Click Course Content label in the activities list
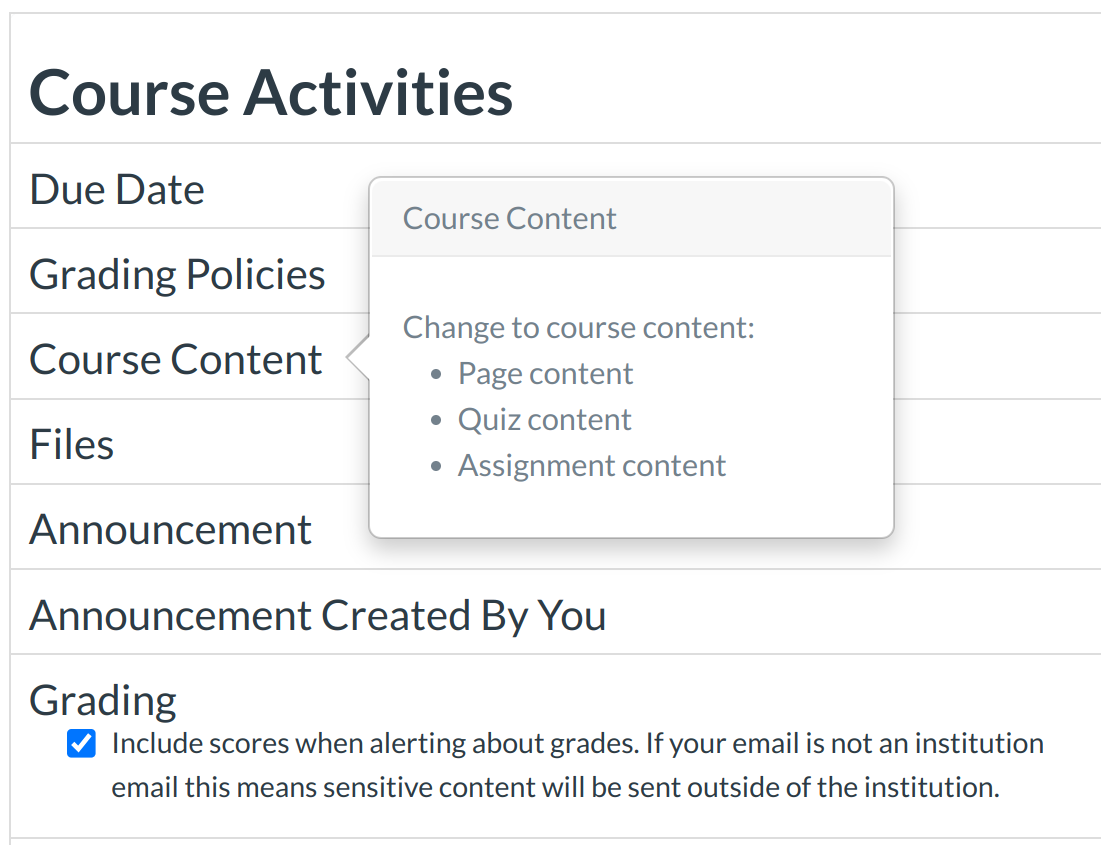This screenshot has height=845, width=1101. point(176,360)
